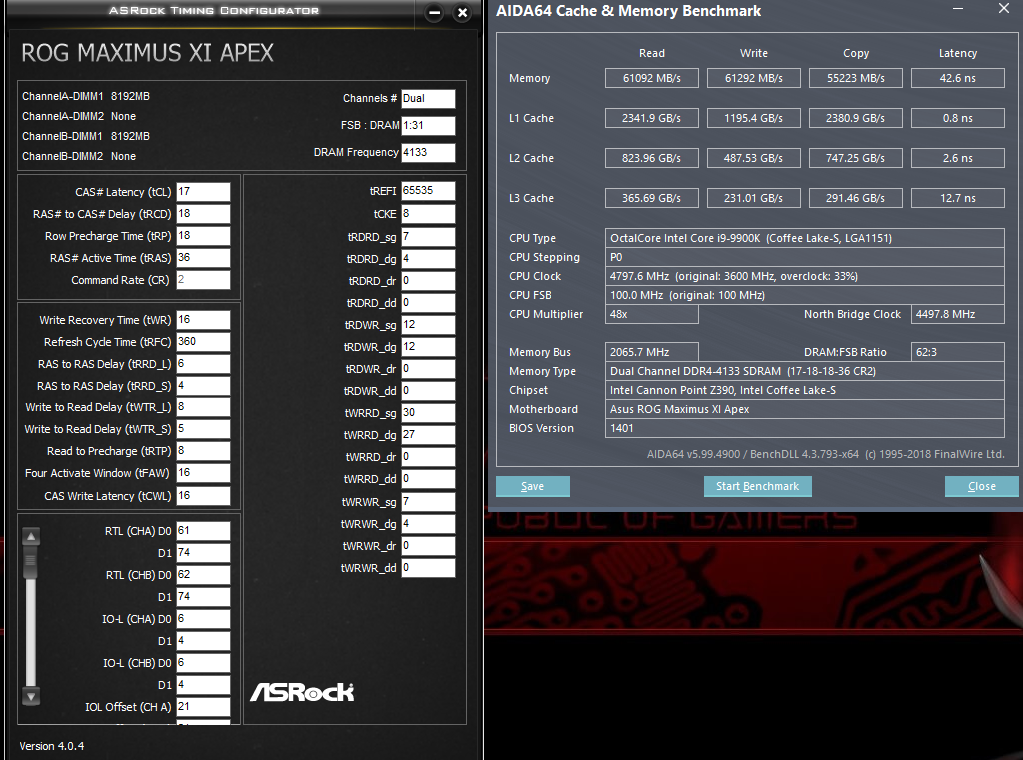Click the Save button in AIDA64
Viewport: 1023px width, 760px height.
pyautogui.click(x=532, y=486)
